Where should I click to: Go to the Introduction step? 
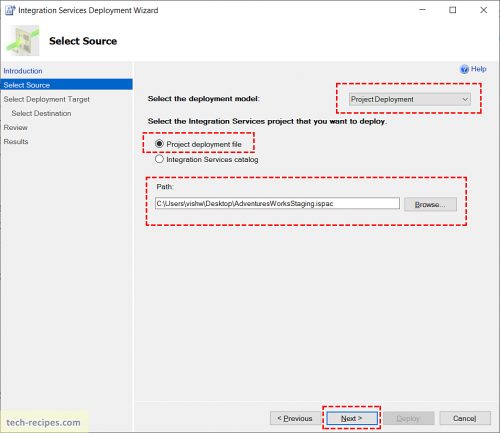(23, 71)
